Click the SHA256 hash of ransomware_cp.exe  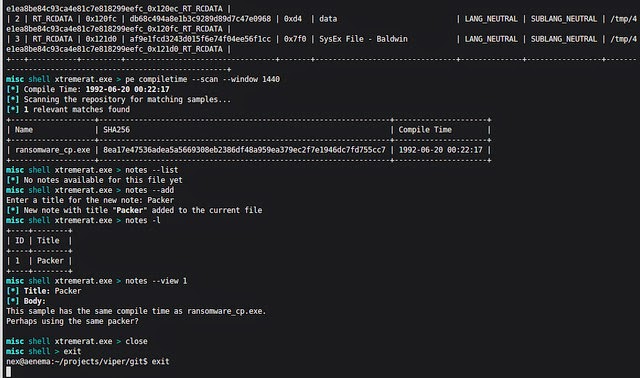coord(244,150)
